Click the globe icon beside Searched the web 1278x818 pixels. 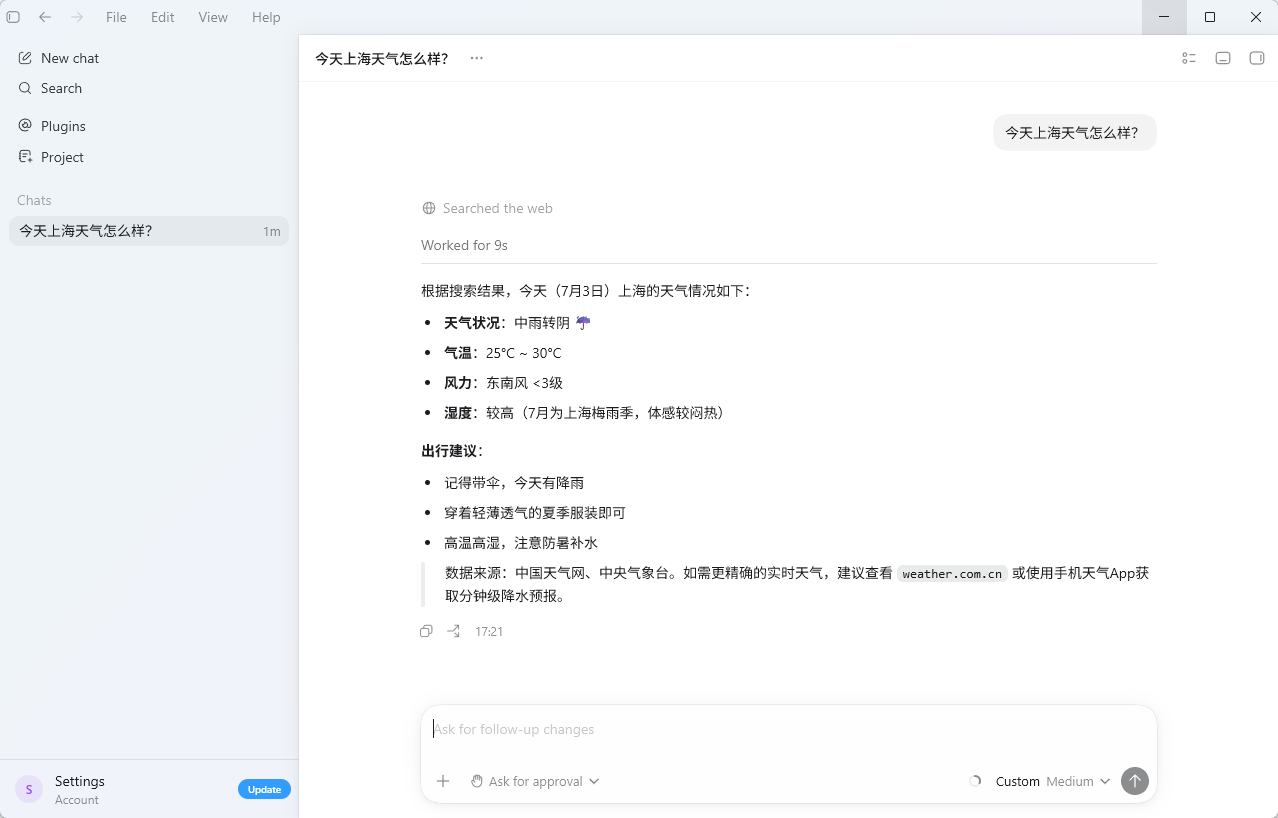[x=429, y=208]
